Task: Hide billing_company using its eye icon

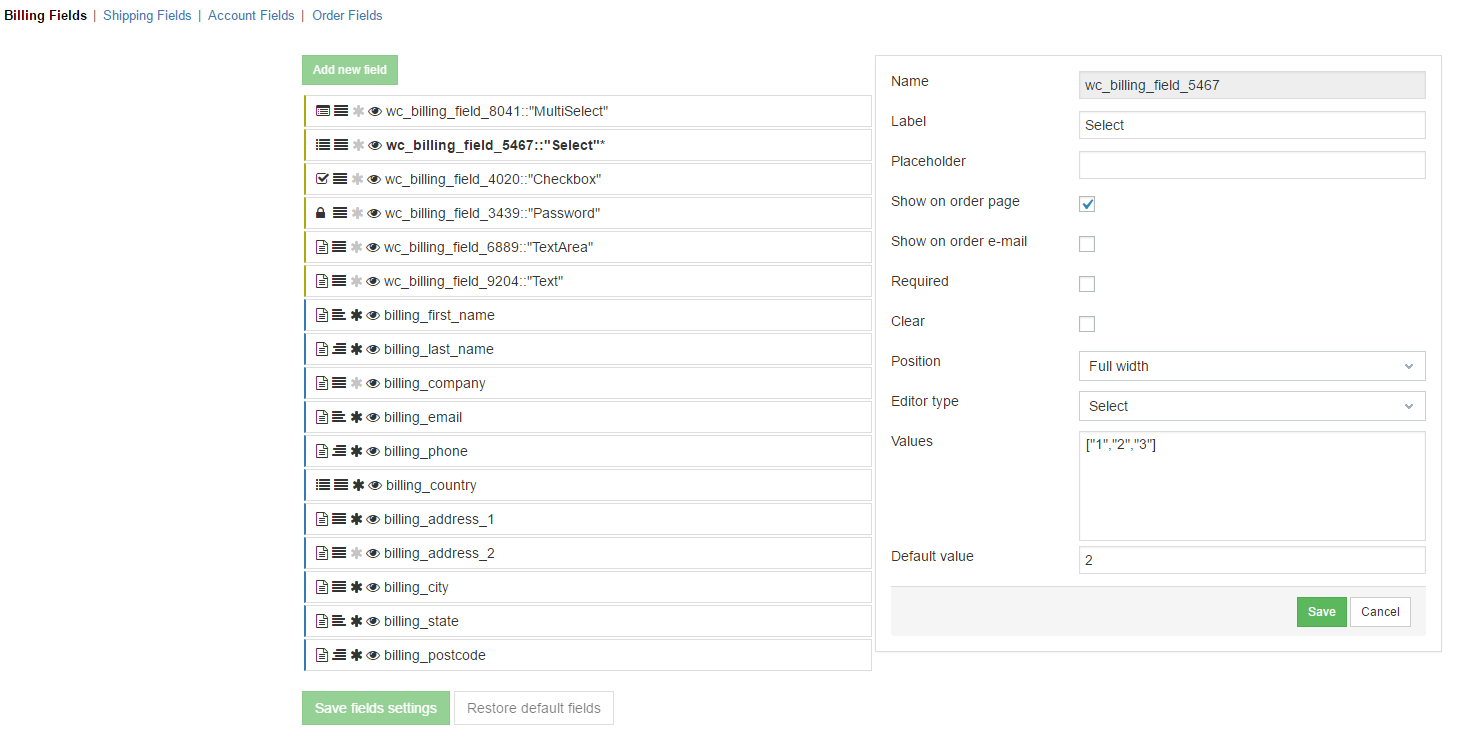Action: point(373,383)
